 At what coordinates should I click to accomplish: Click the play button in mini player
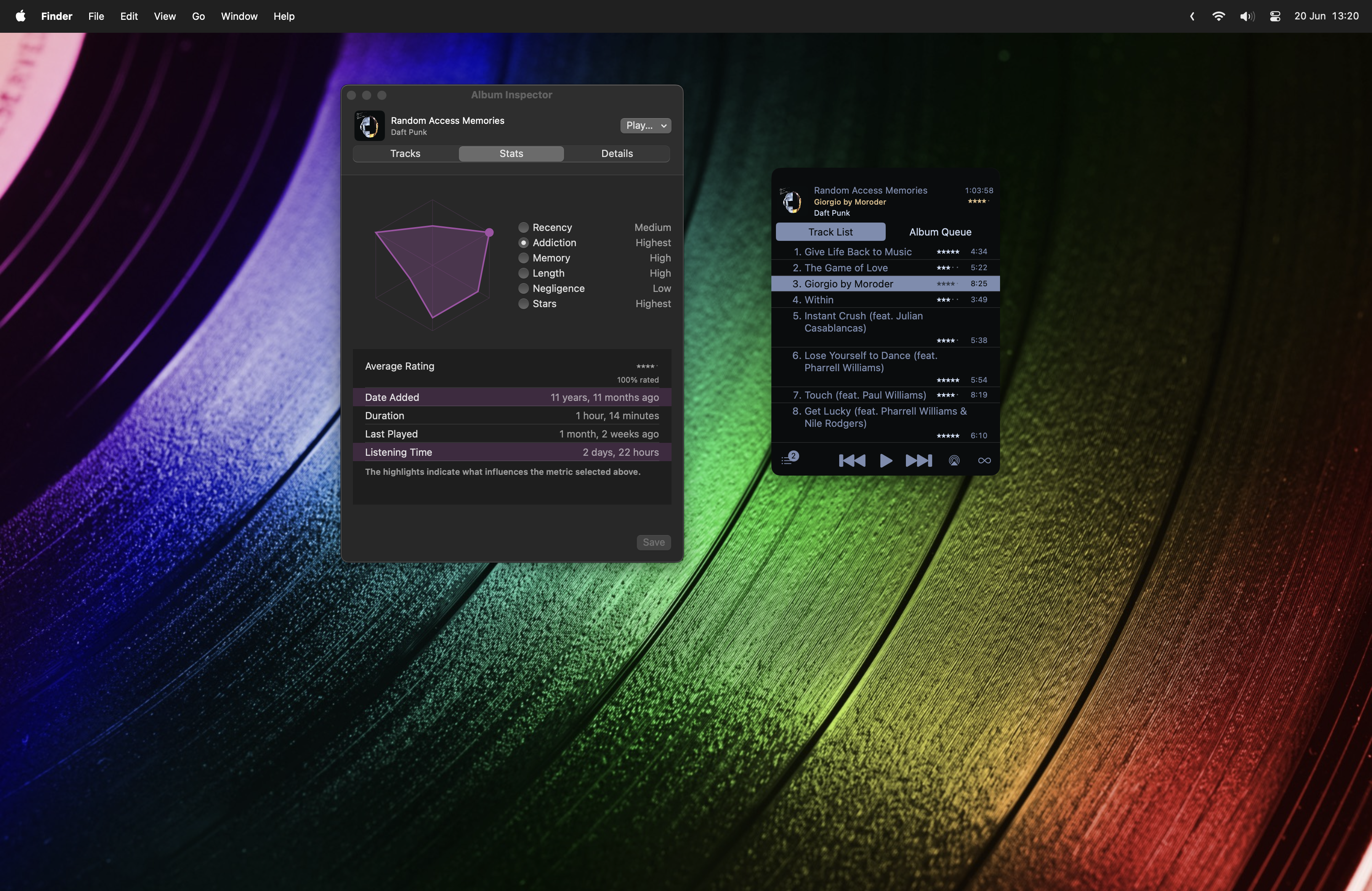click(x=886, y=460)
